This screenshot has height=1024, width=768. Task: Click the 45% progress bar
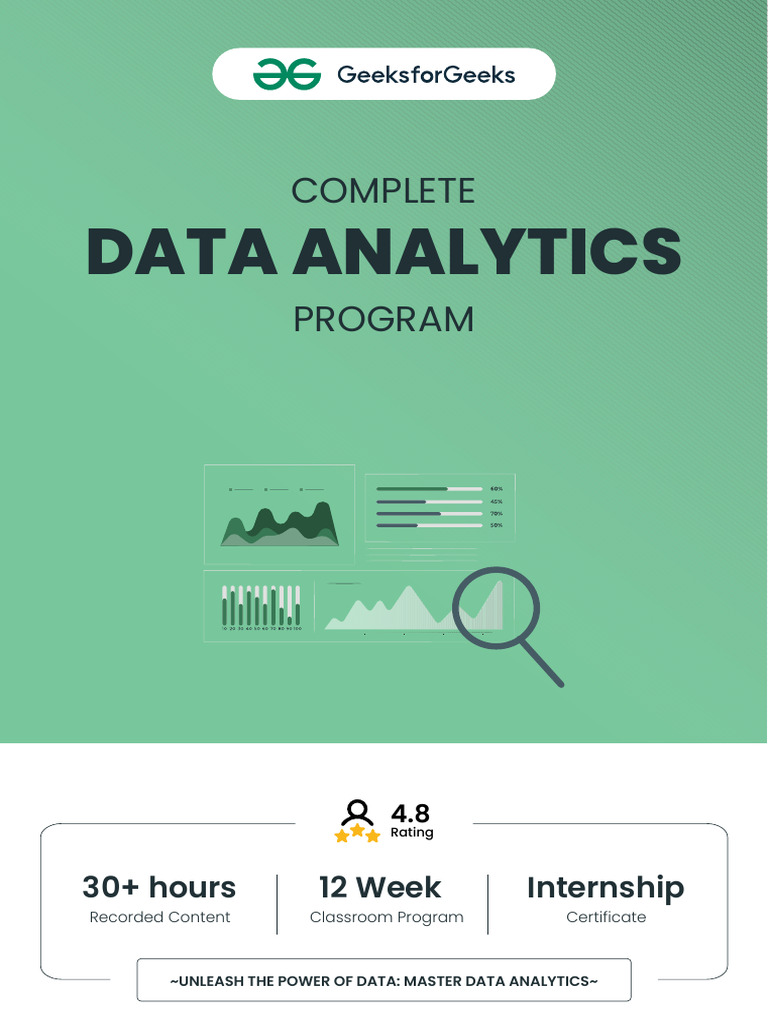pyautogui.click(x=429, y=502)
